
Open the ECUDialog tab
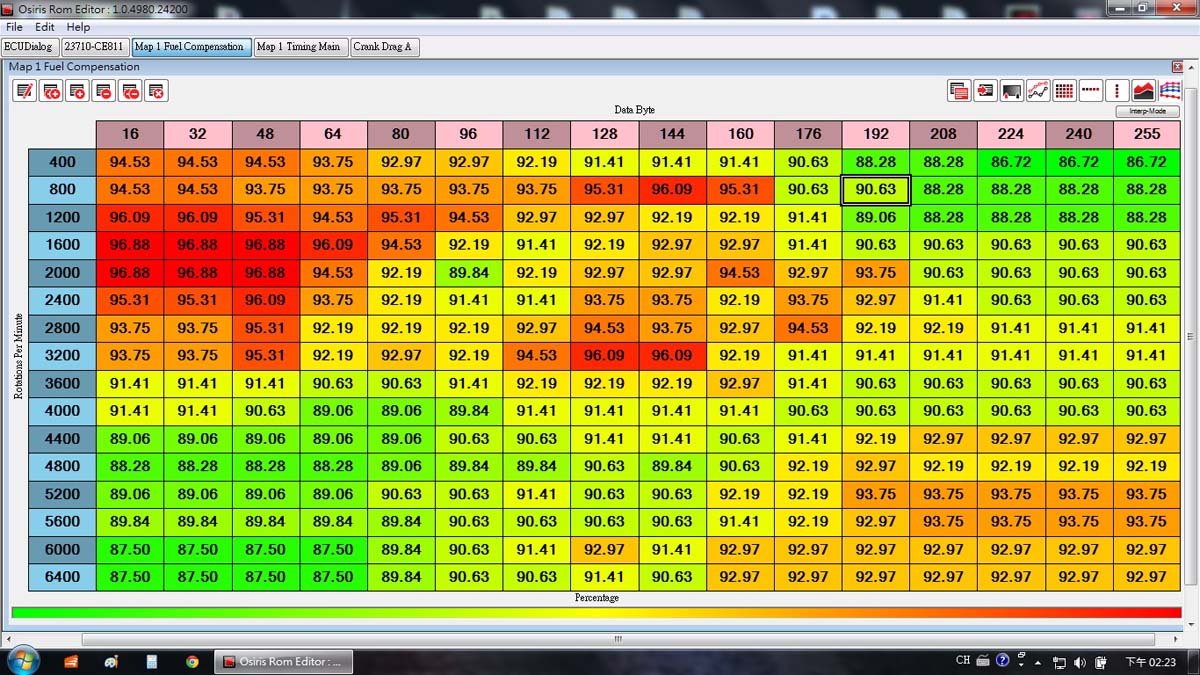click(28, 47)
